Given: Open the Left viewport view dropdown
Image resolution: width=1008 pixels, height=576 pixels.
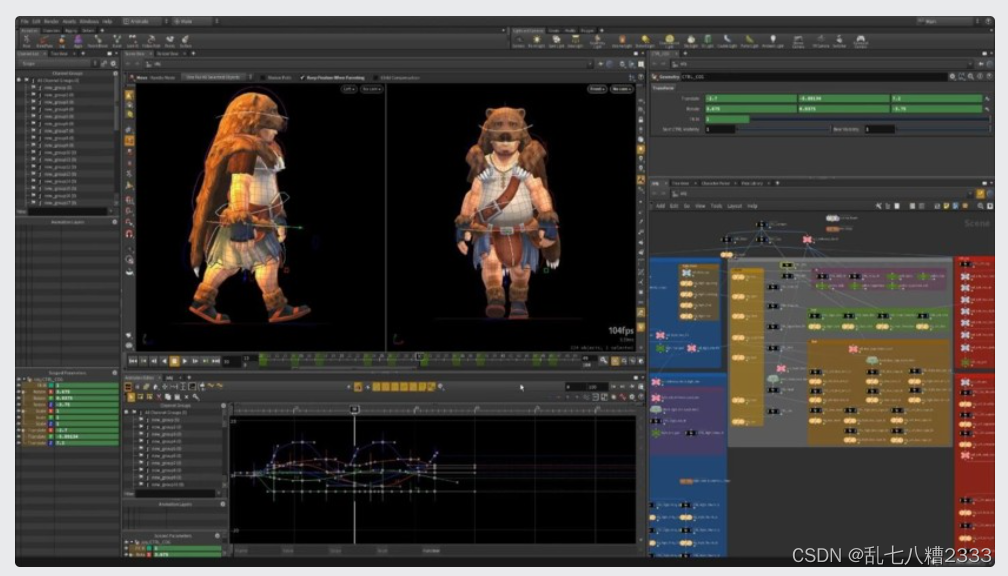Looking at the screenshot, I should tap(349, 89).
